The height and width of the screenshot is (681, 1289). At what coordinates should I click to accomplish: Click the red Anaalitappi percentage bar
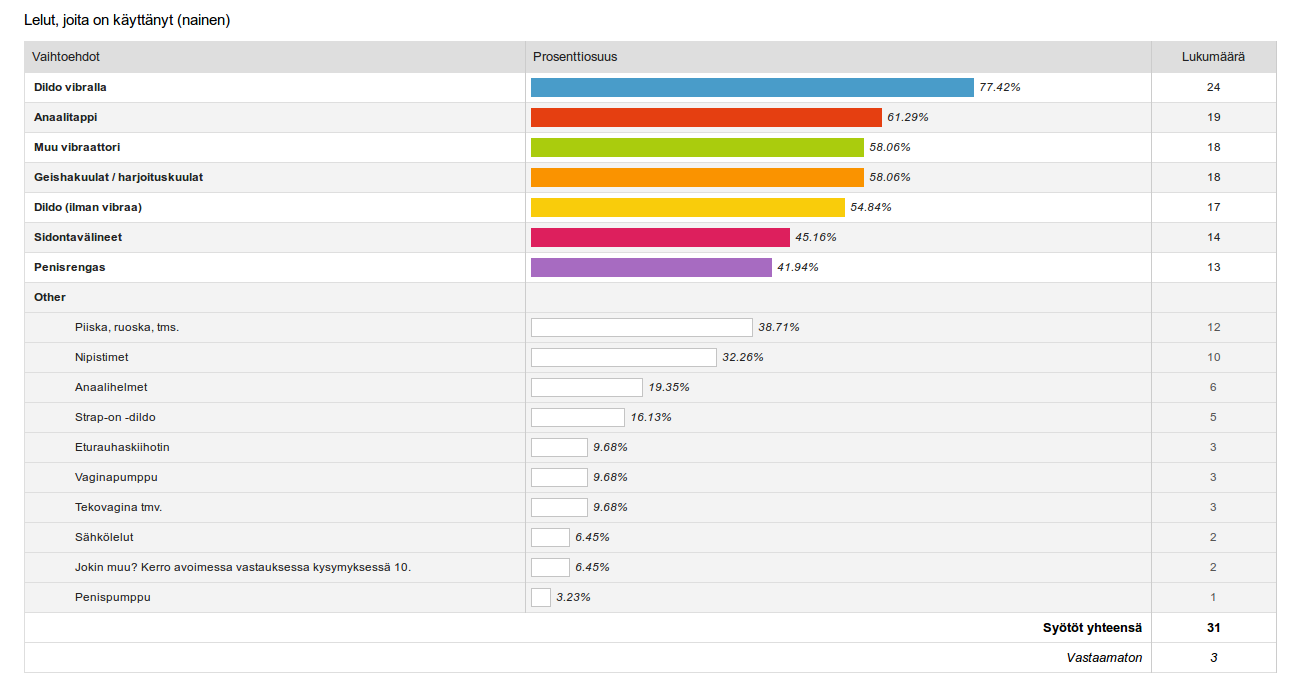click(x=706, y=117)
